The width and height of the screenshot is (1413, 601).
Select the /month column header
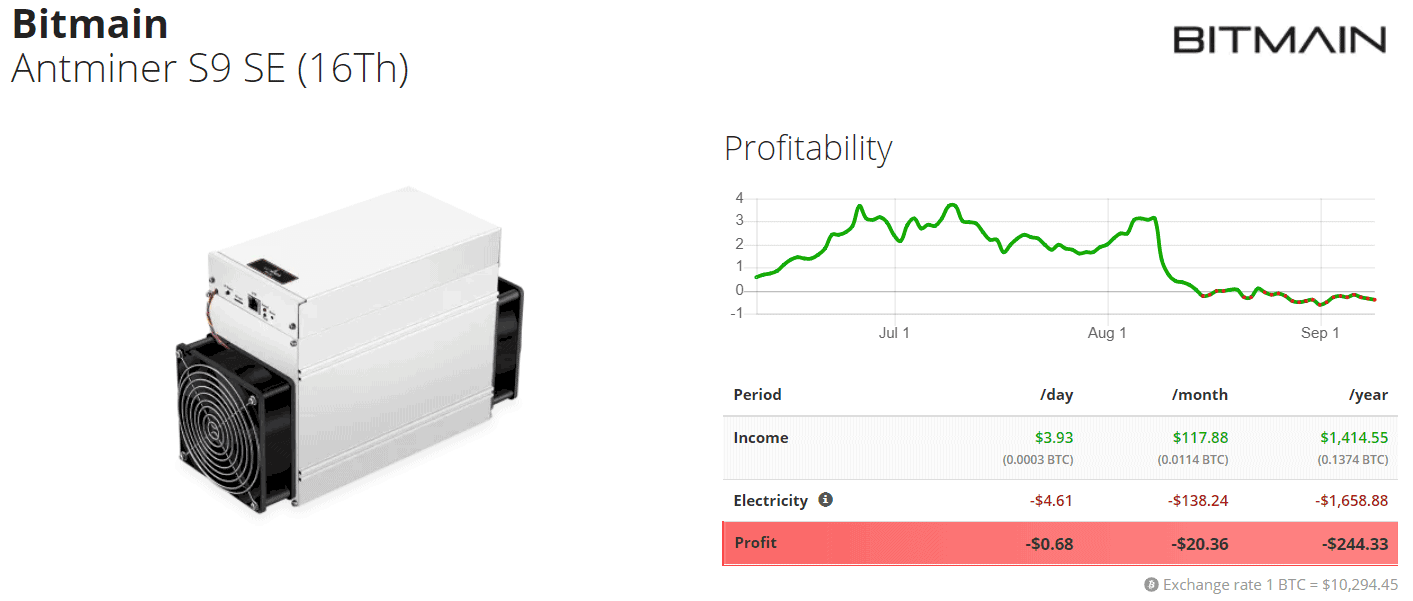[1200, 394]
